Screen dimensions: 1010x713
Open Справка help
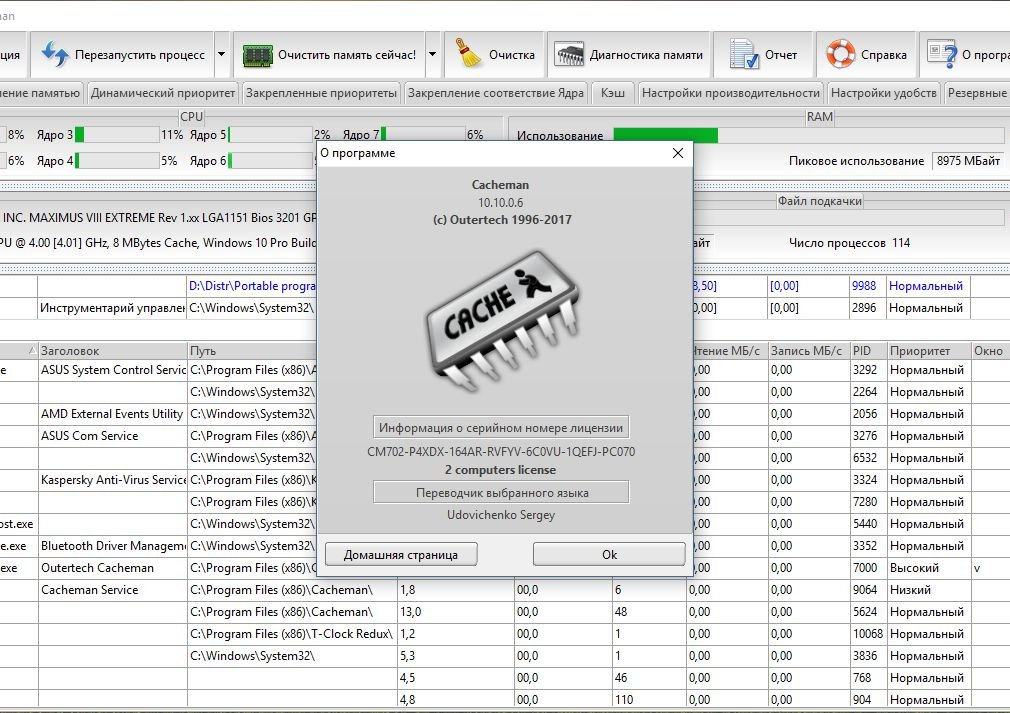[x=866, y=55]
